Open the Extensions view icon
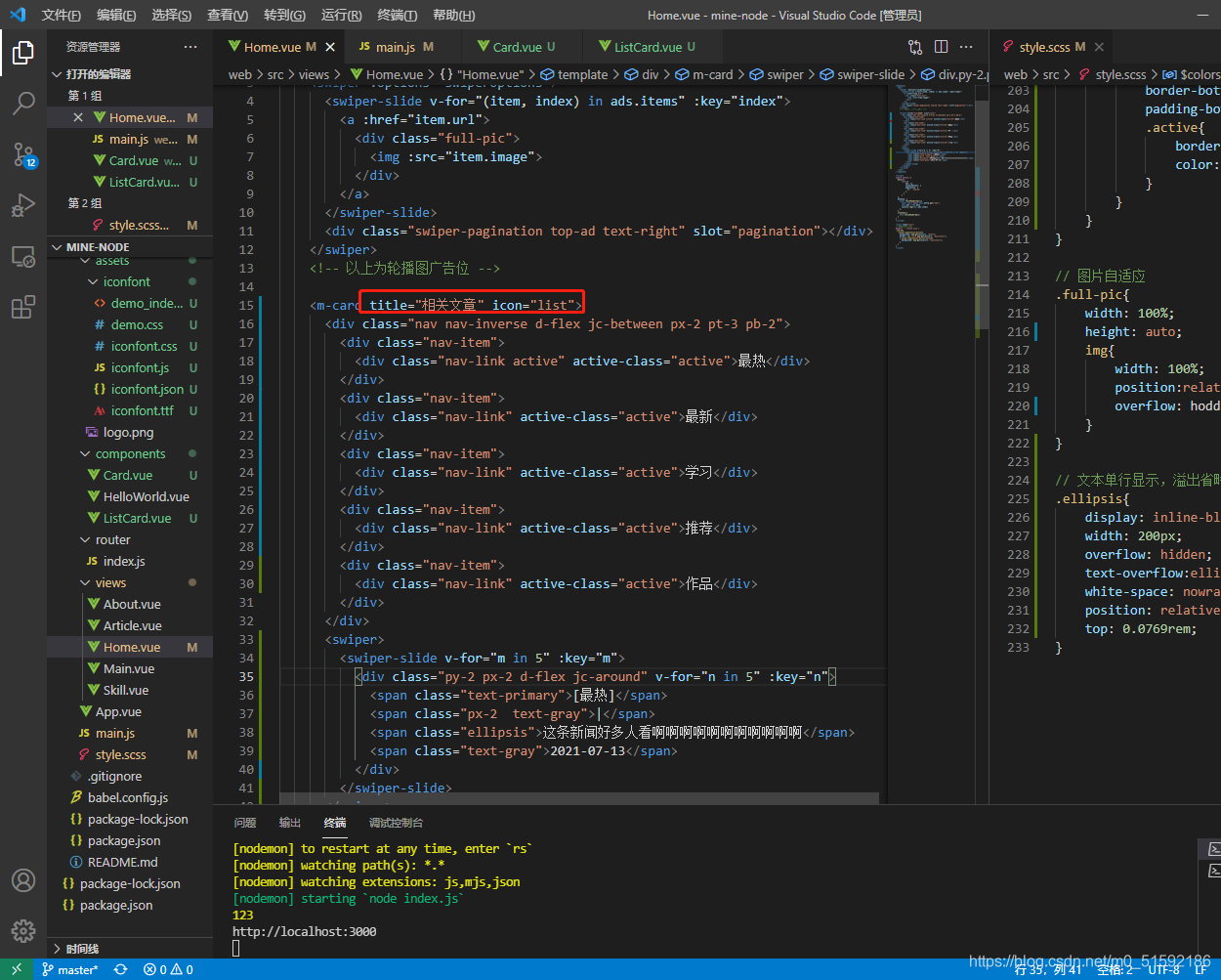Screen dimensions: 1221x980 [23, 308]
